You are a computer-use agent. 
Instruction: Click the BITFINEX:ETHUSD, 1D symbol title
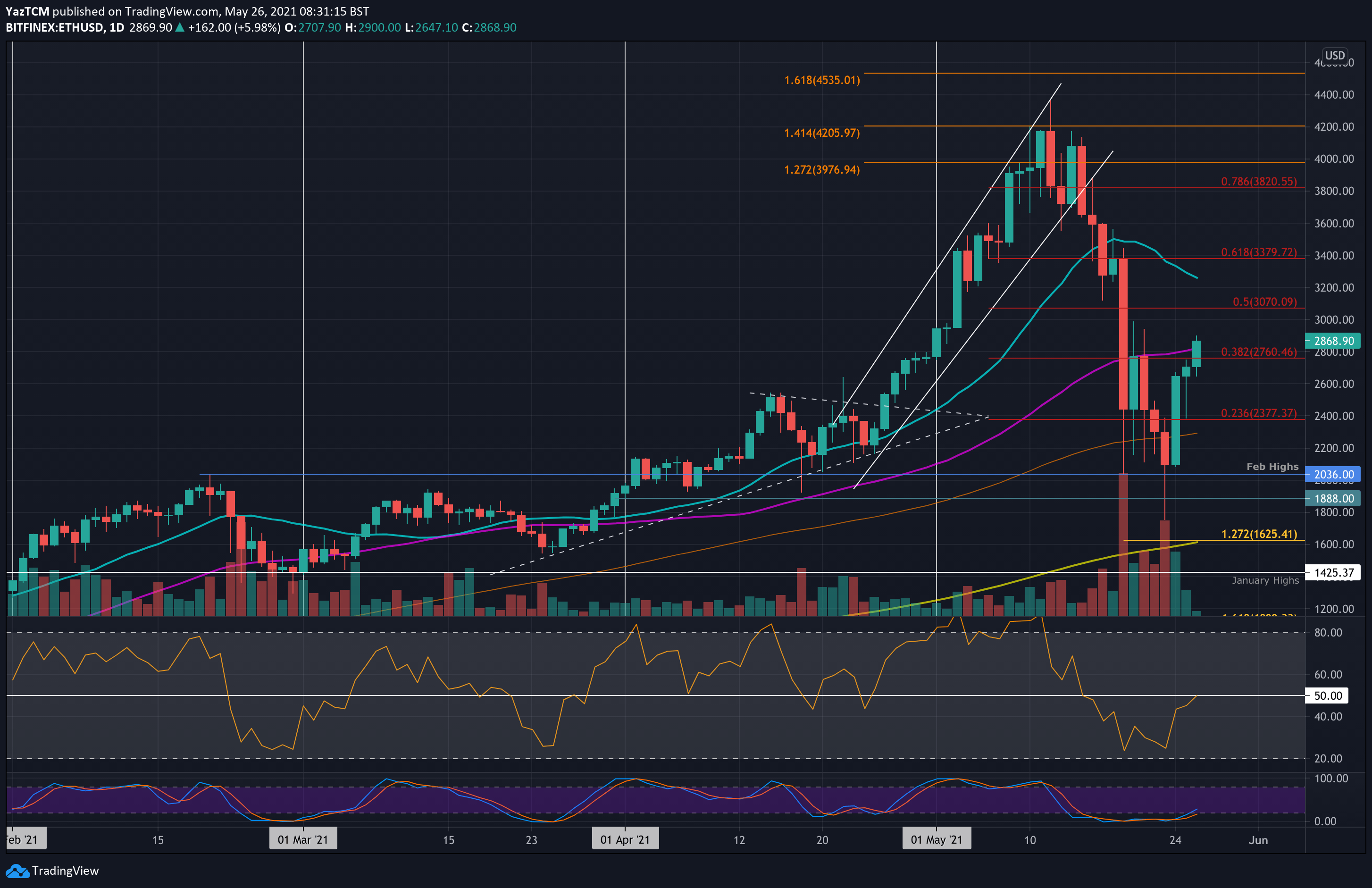coord(65,28)
